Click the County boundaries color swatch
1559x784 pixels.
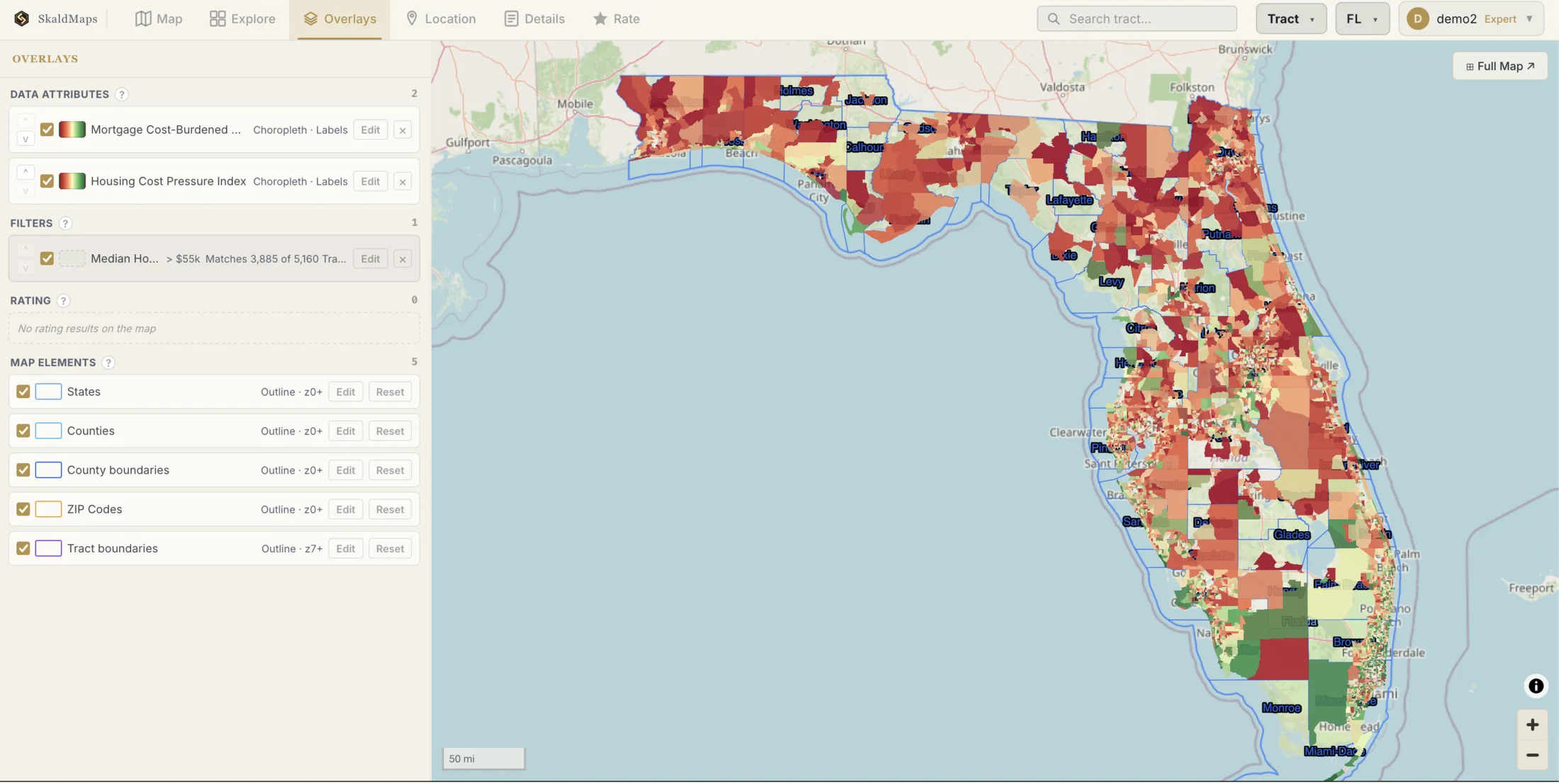(x=48, y=470)
